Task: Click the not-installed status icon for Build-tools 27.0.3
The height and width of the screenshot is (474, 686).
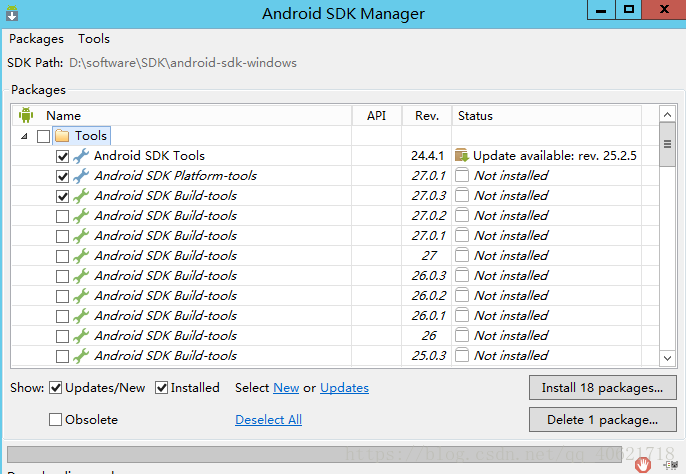Action: 462,195
